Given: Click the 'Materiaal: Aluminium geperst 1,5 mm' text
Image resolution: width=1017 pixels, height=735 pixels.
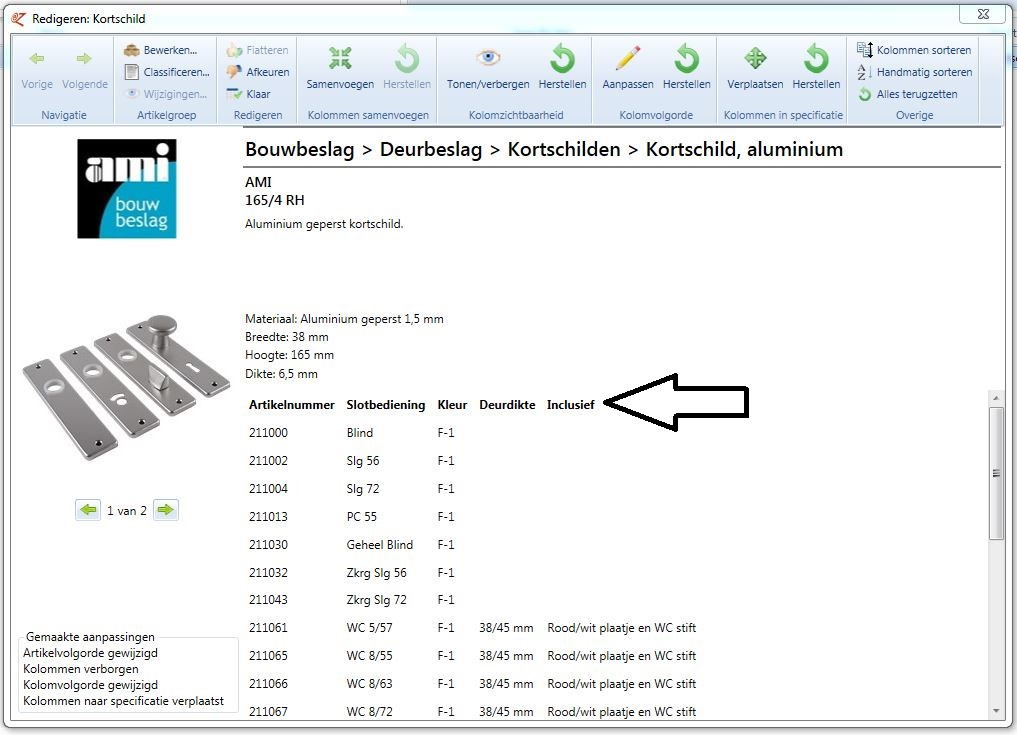Looking at the screenshot, I should 344,319.
